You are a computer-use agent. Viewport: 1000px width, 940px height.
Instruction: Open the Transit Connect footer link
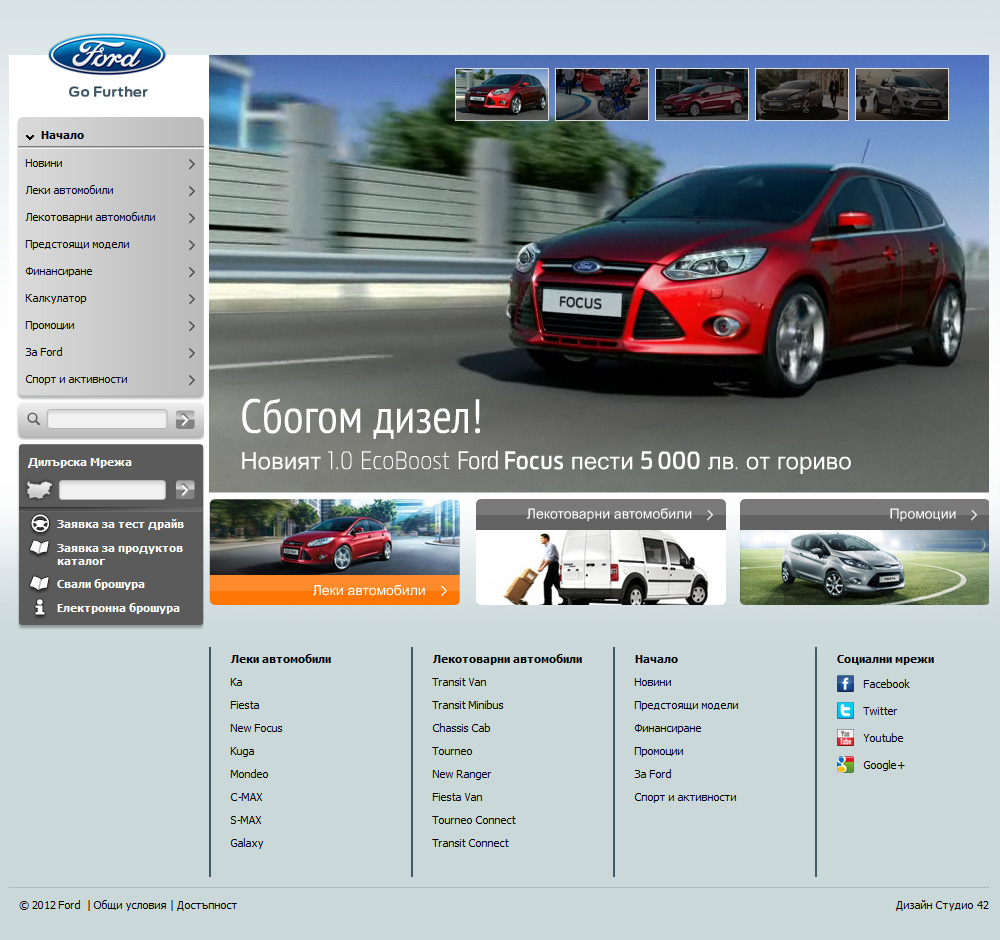point(470,842)
